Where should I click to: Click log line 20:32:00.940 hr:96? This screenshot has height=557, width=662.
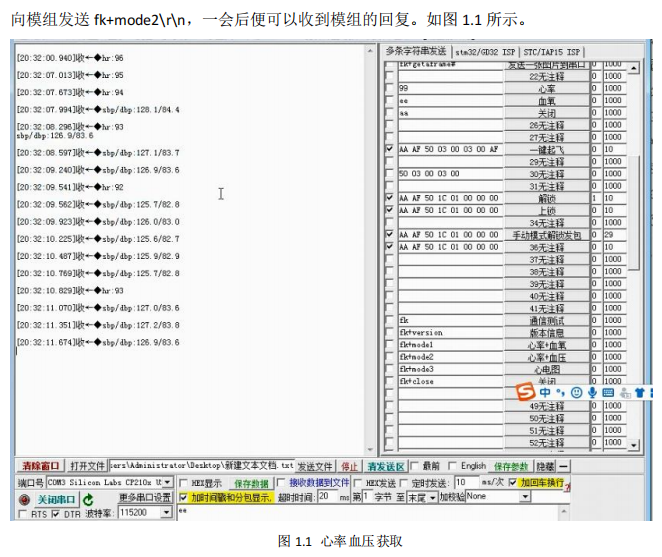coord(70,58)
